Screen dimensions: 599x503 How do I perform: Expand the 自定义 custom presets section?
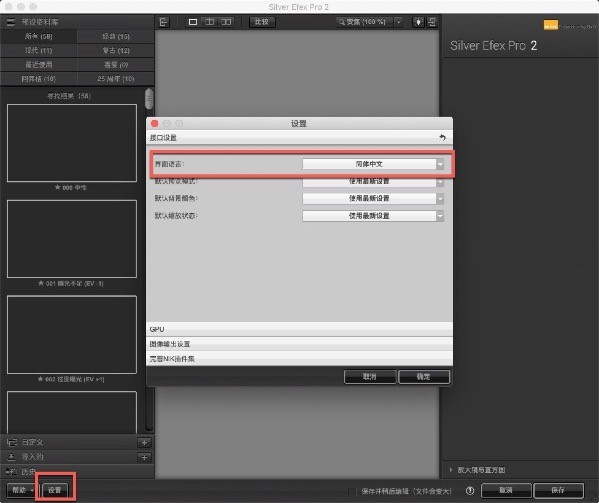click(32, 442)
